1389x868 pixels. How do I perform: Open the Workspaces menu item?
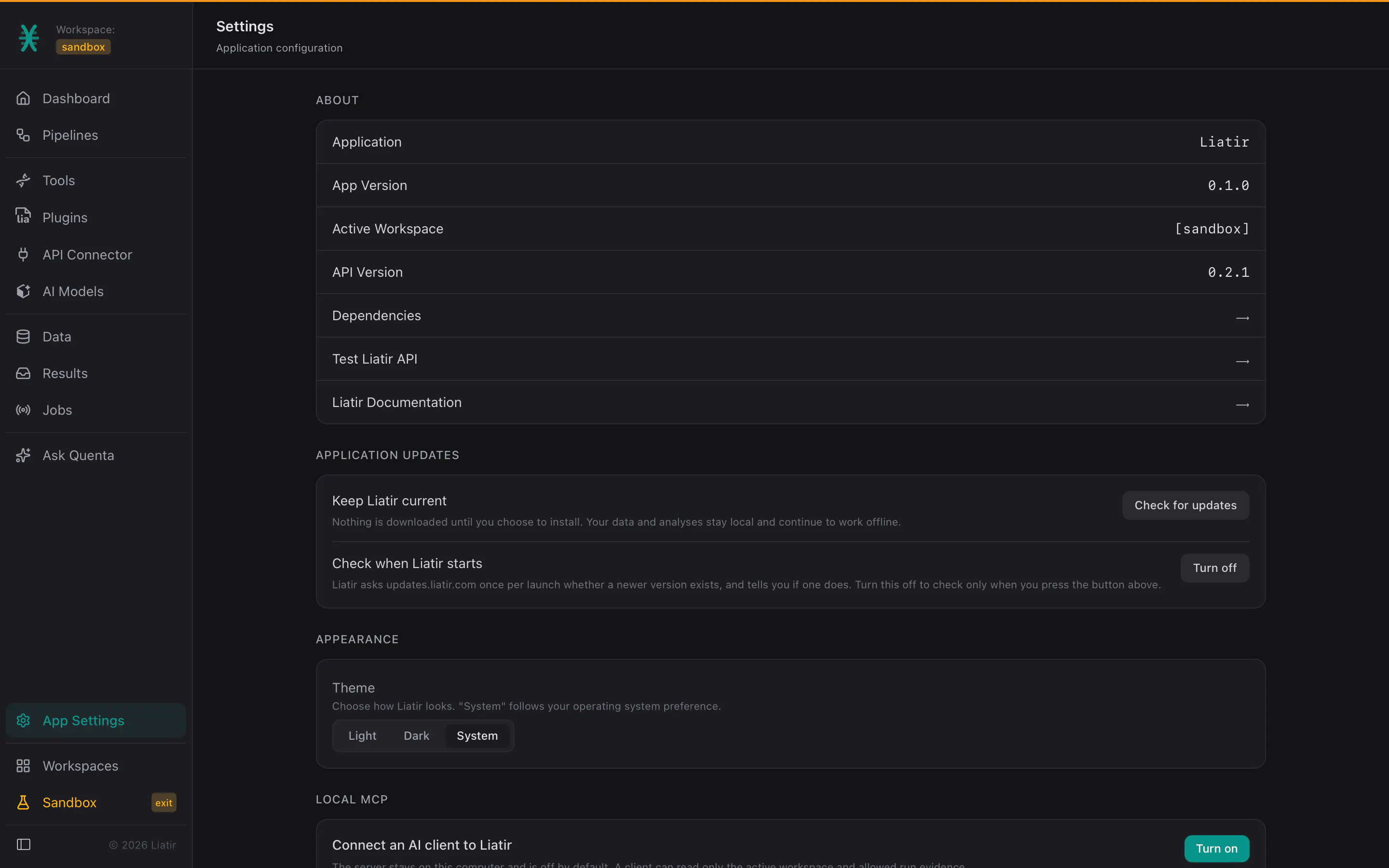tap(96, 766)
